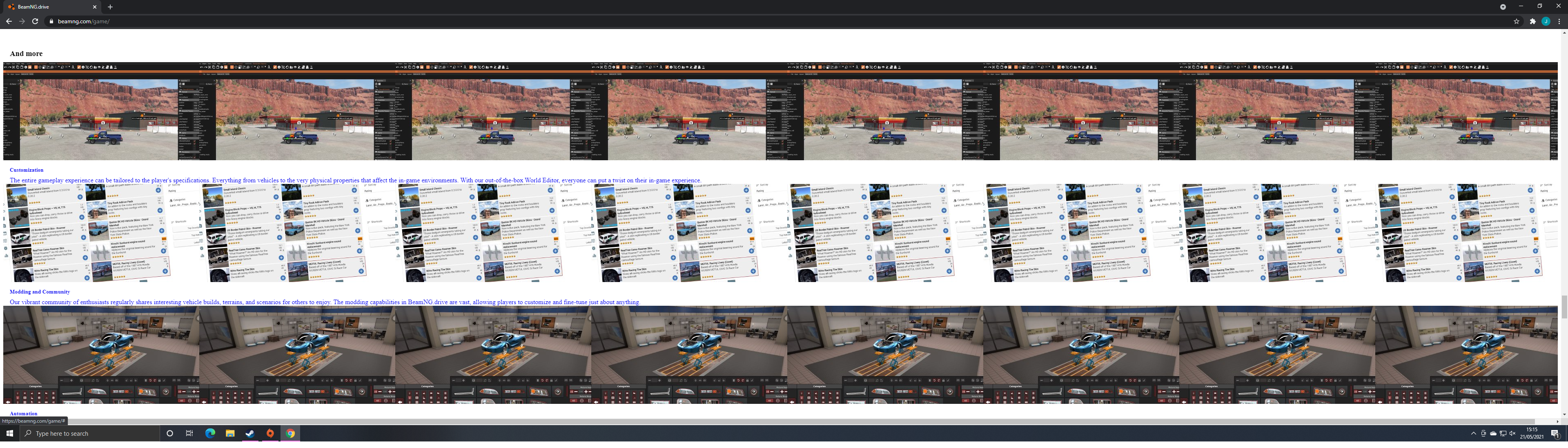Open the round dropdown arrow in the title bar
This screenshot has width=1568, height=448.
(1503, 7)
